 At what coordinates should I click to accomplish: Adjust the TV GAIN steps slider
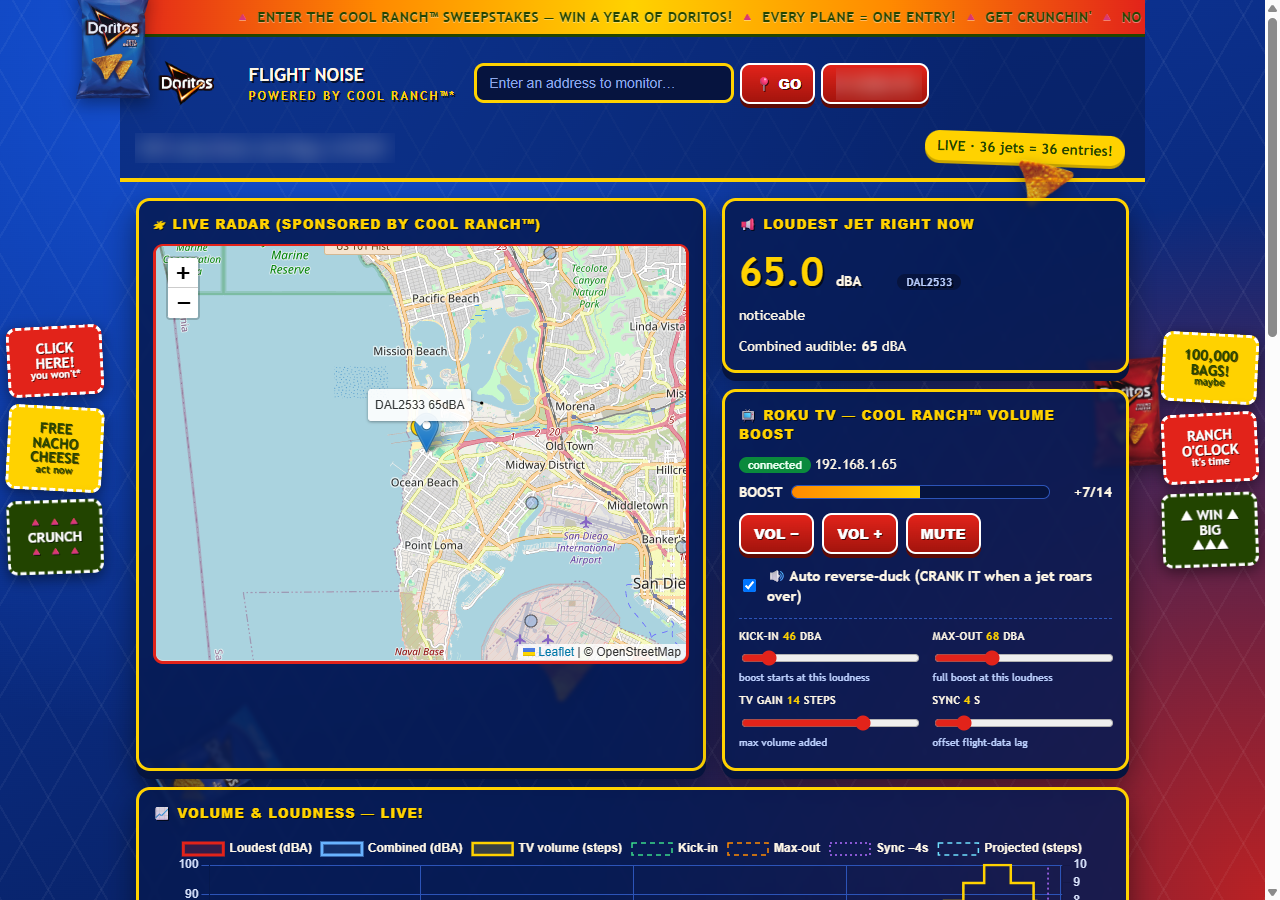point(829,723)
